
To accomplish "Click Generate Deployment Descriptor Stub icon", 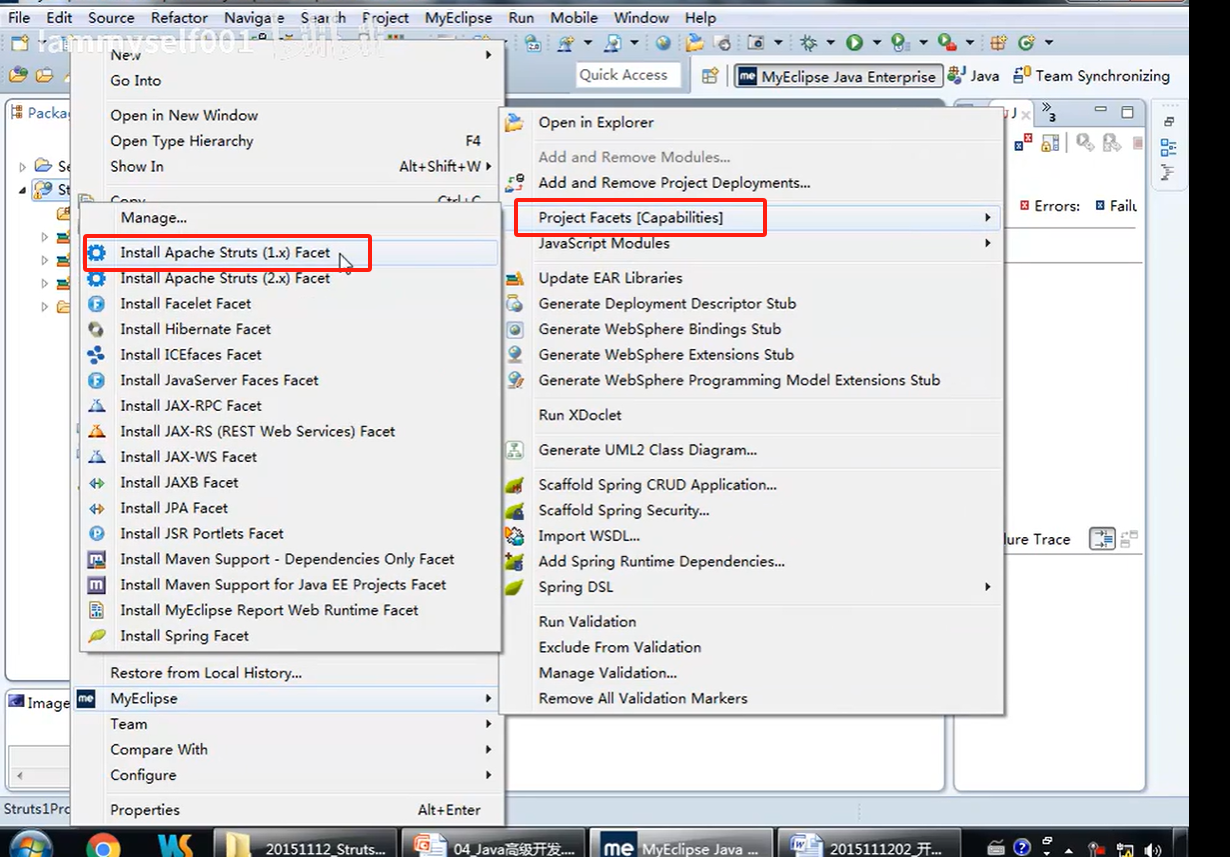I will point(515,304).
